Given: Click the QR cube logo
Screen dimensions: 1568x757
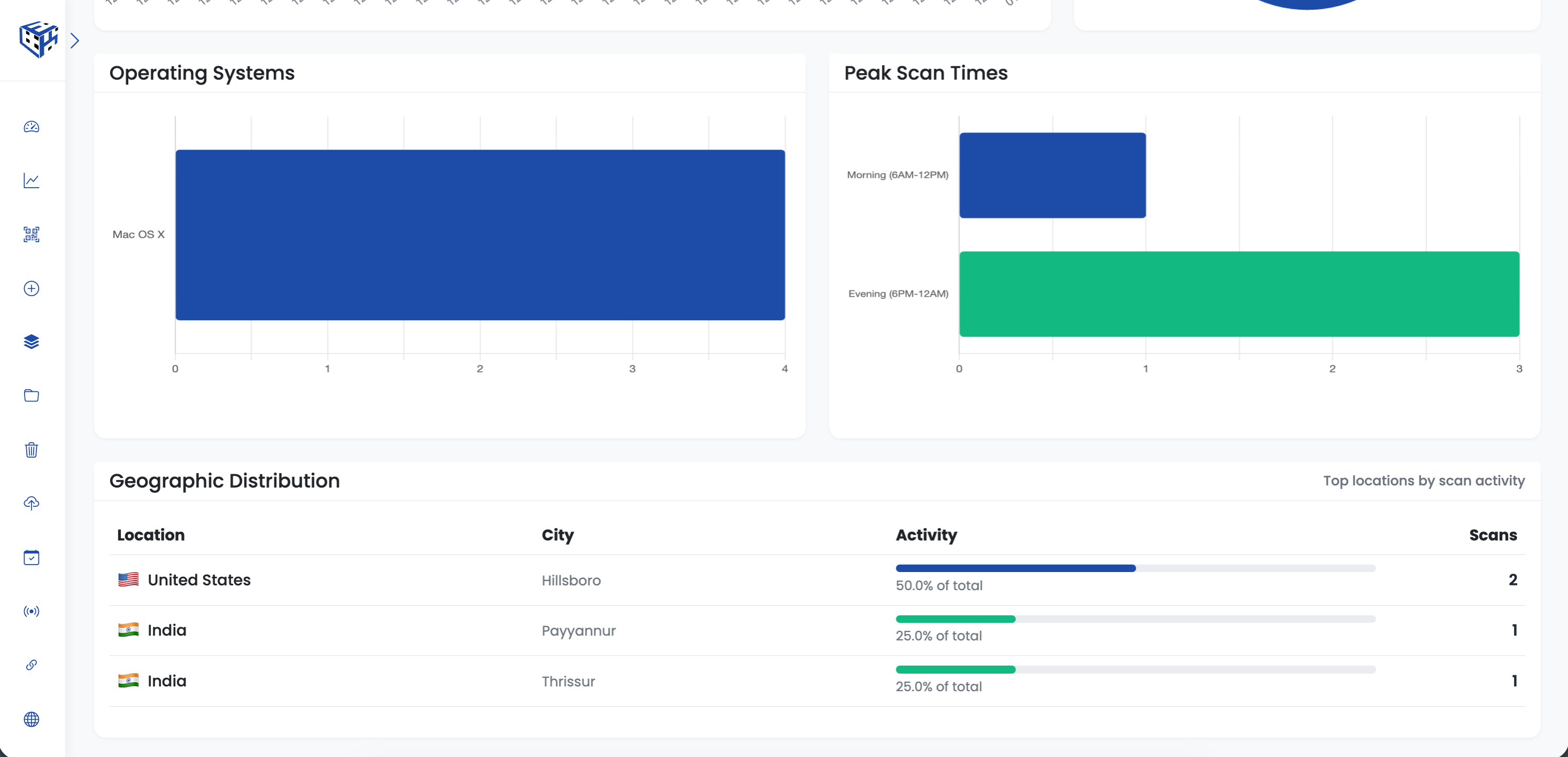Looking at the screenshot, I should 38,40.
